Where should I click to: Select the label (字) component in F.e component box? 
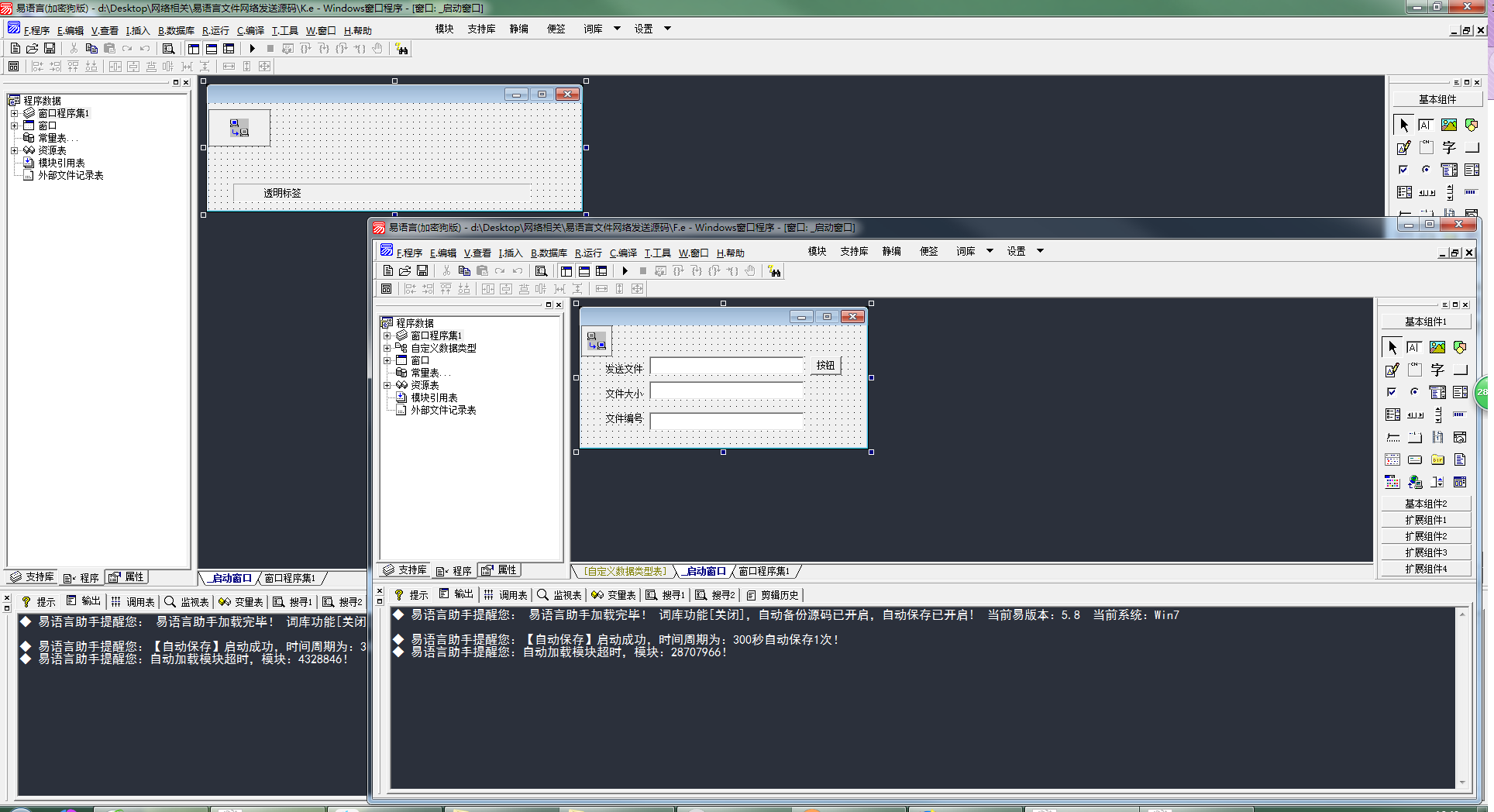[x=1437, y=370]
